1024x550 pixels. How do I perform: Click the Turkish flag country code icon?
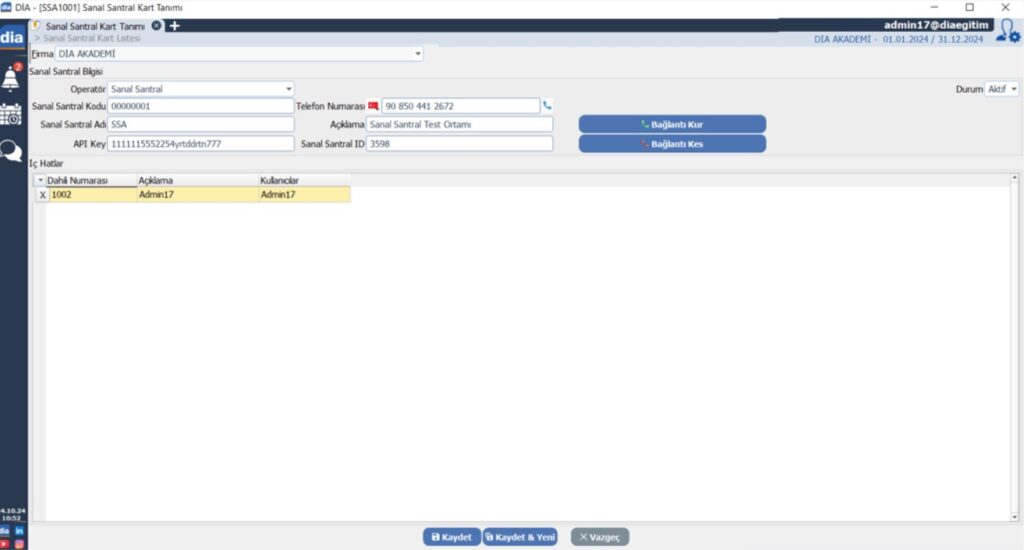(373, 106)
